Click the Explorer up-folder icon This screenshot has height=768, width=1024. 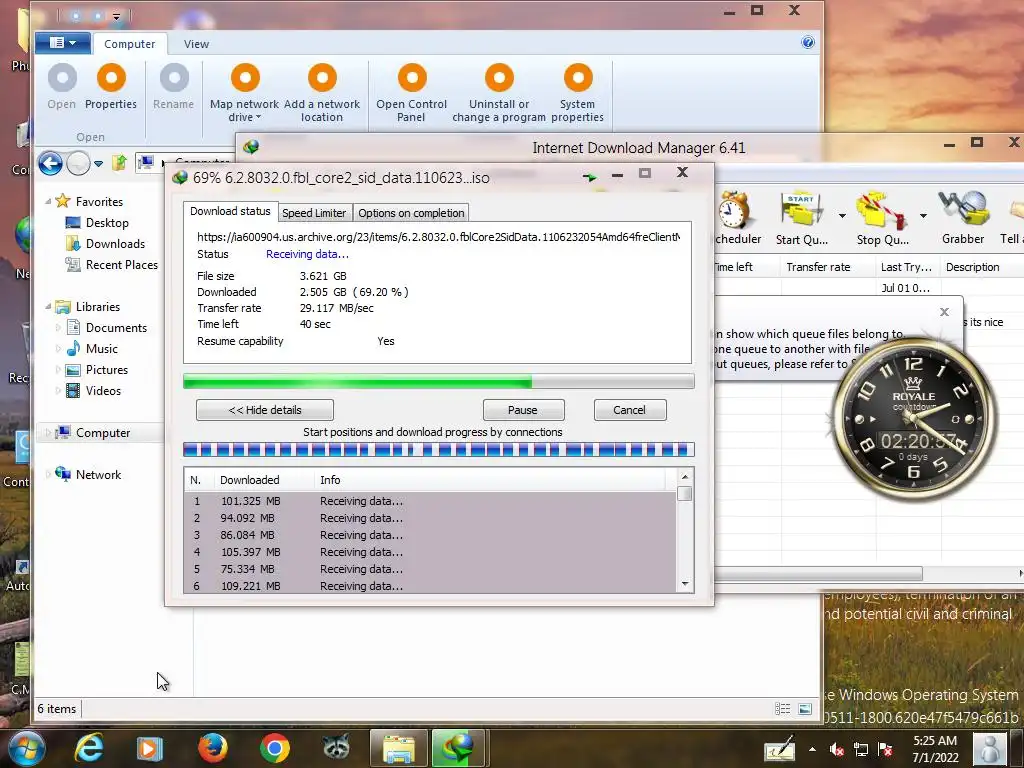click(119, 163)
